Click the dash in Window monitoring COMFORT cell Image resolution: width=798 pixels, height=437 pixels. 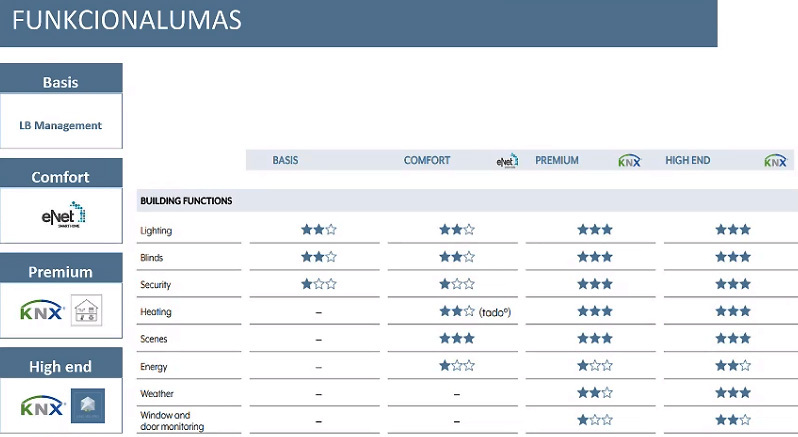457,421
